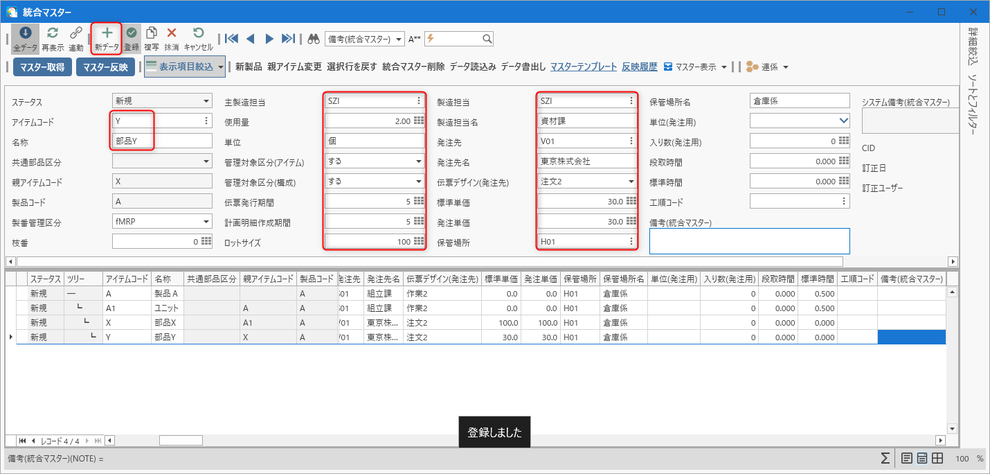This screenshot has height=474, width=990.
Task: Click the 全データ download icon
Action: pyautogui.click(x=25, y=33)
